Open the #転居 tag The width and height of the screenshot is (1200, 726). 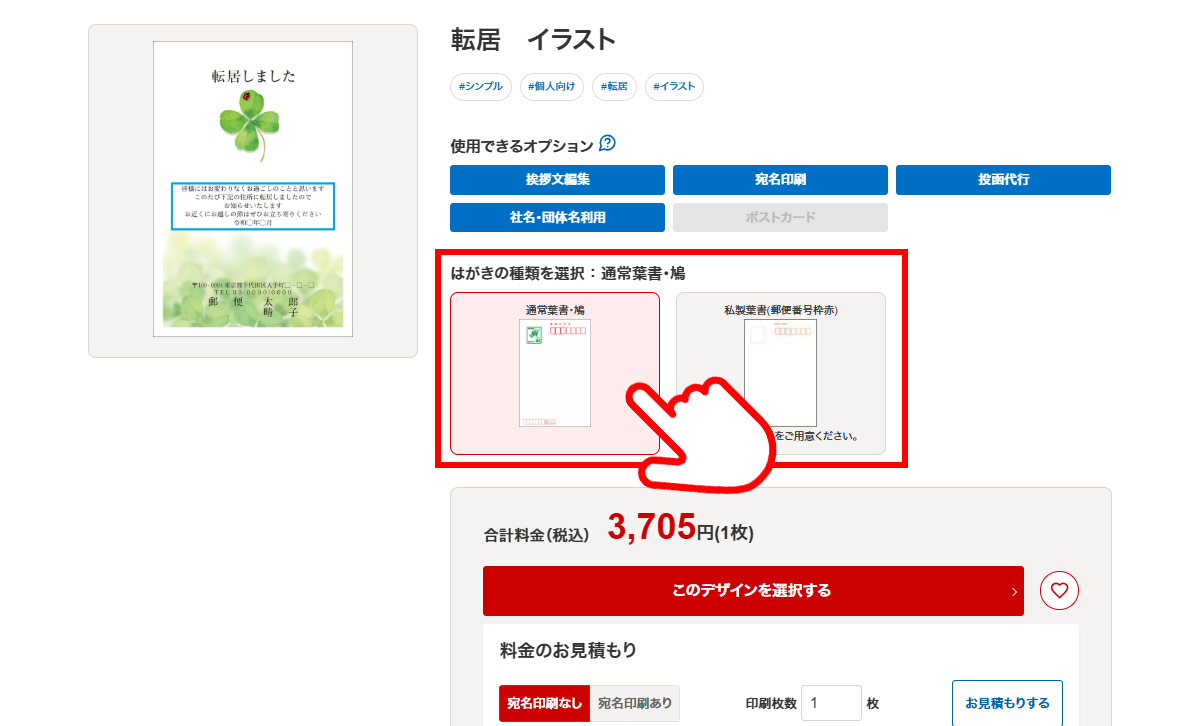614,87
